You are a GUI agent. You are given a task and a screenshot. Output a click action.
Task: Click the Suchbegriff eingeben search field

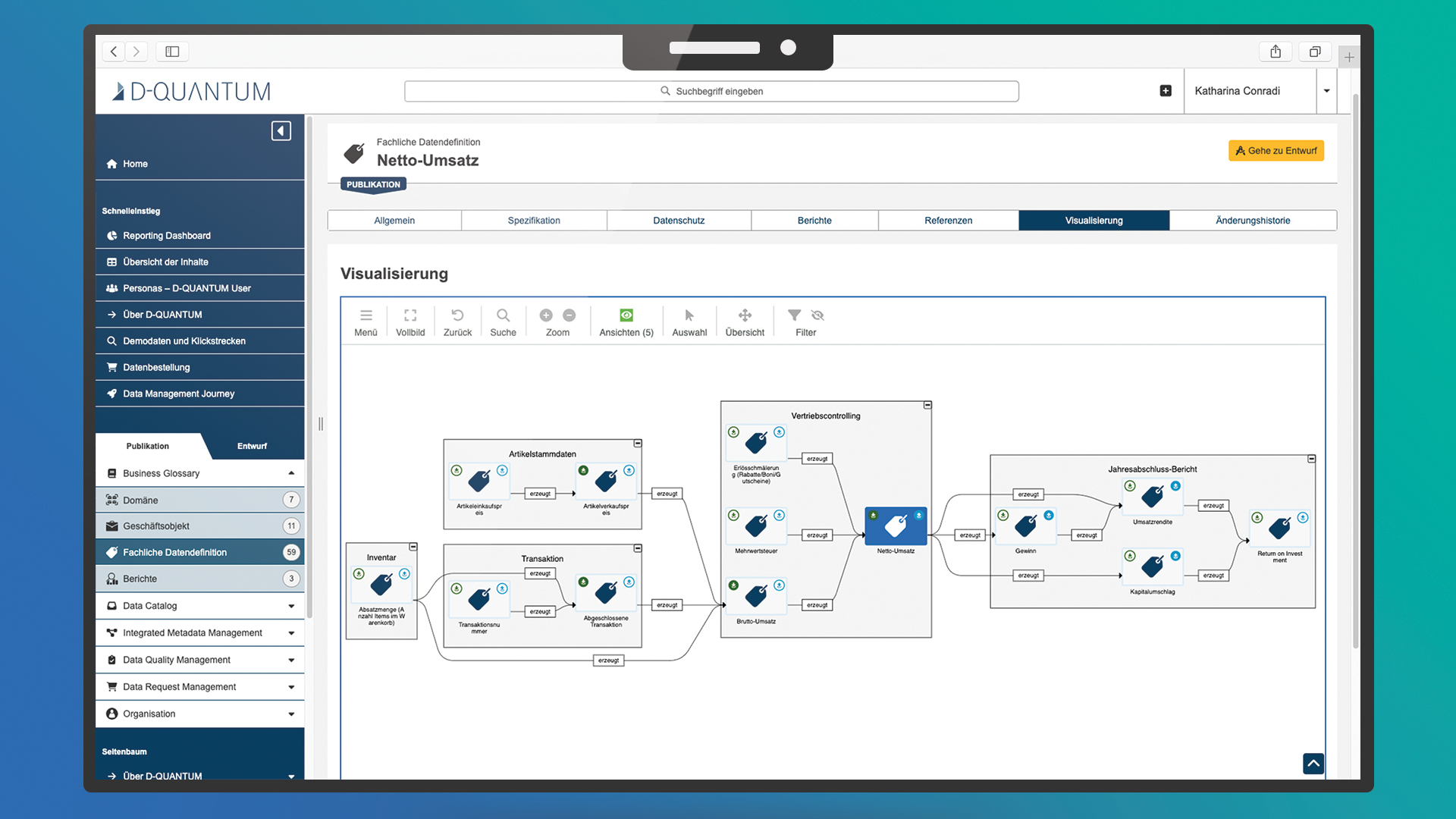click(x=711, y=91)
